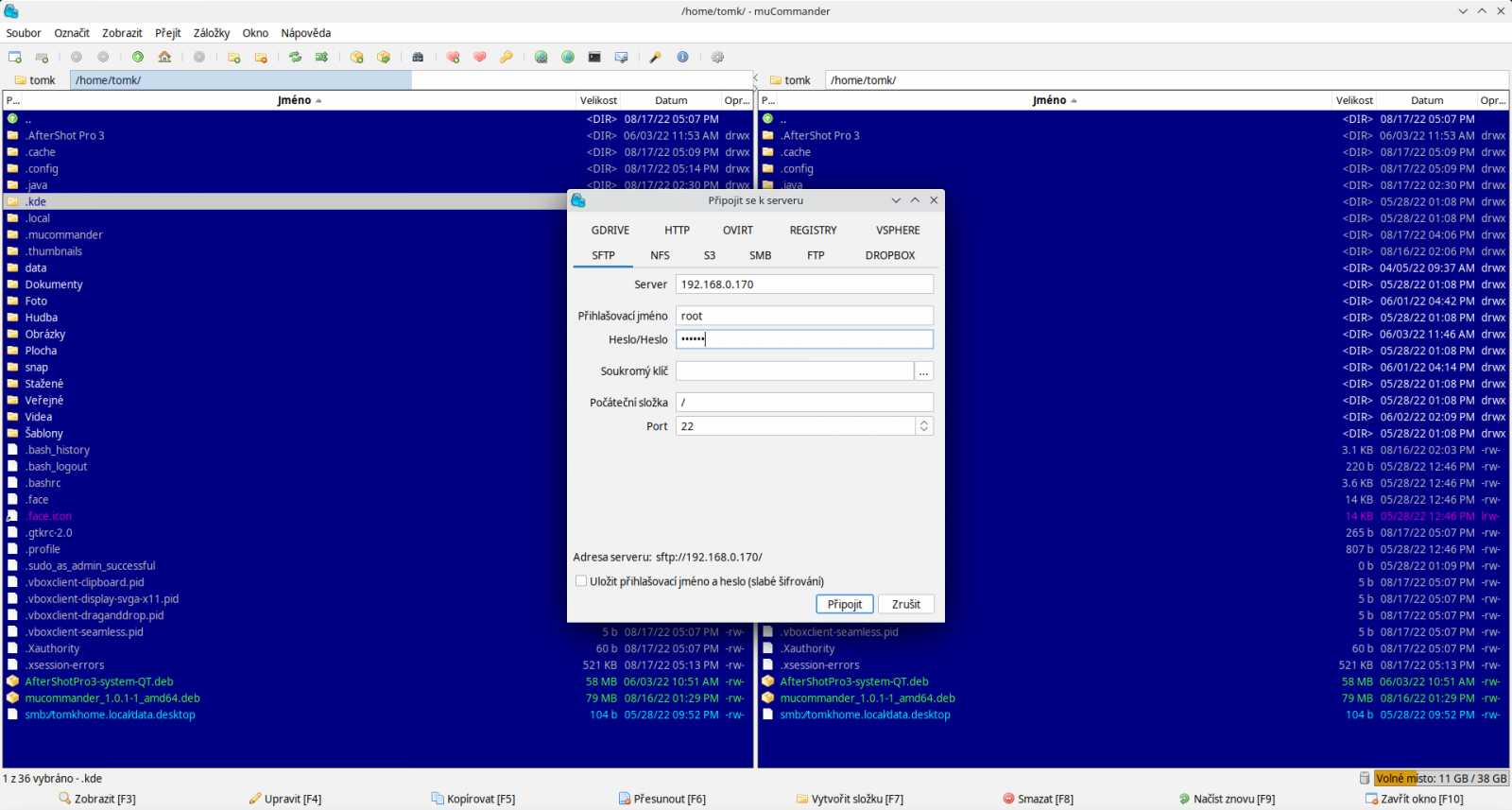This screenshot has height=810, width=1512.
Task: Swap the two panels' folders
Action: tap(296, 57)
